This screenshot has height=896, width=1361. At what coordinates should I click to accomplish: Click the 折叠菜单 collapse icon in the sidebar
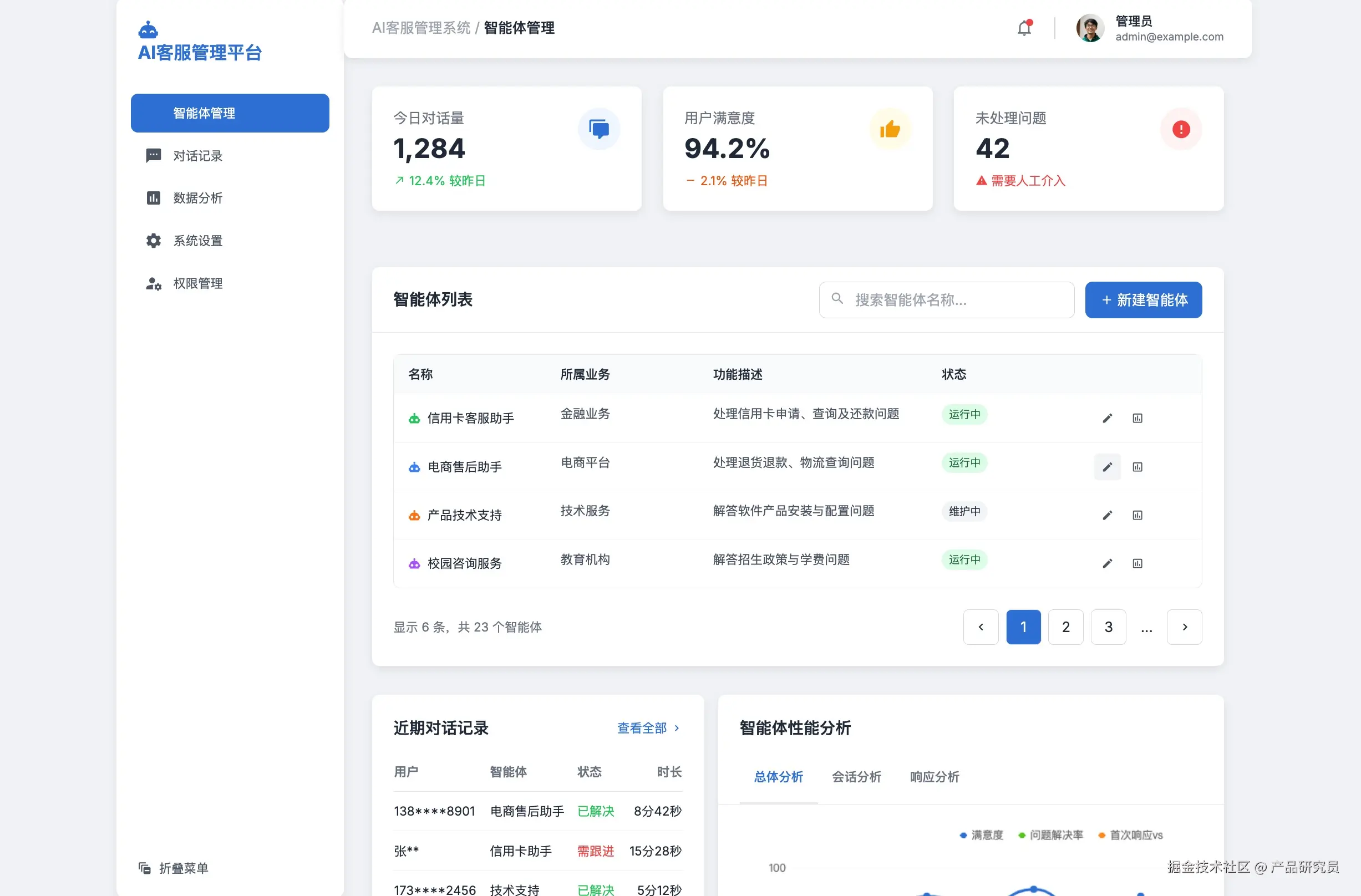(x=144, y=867)
